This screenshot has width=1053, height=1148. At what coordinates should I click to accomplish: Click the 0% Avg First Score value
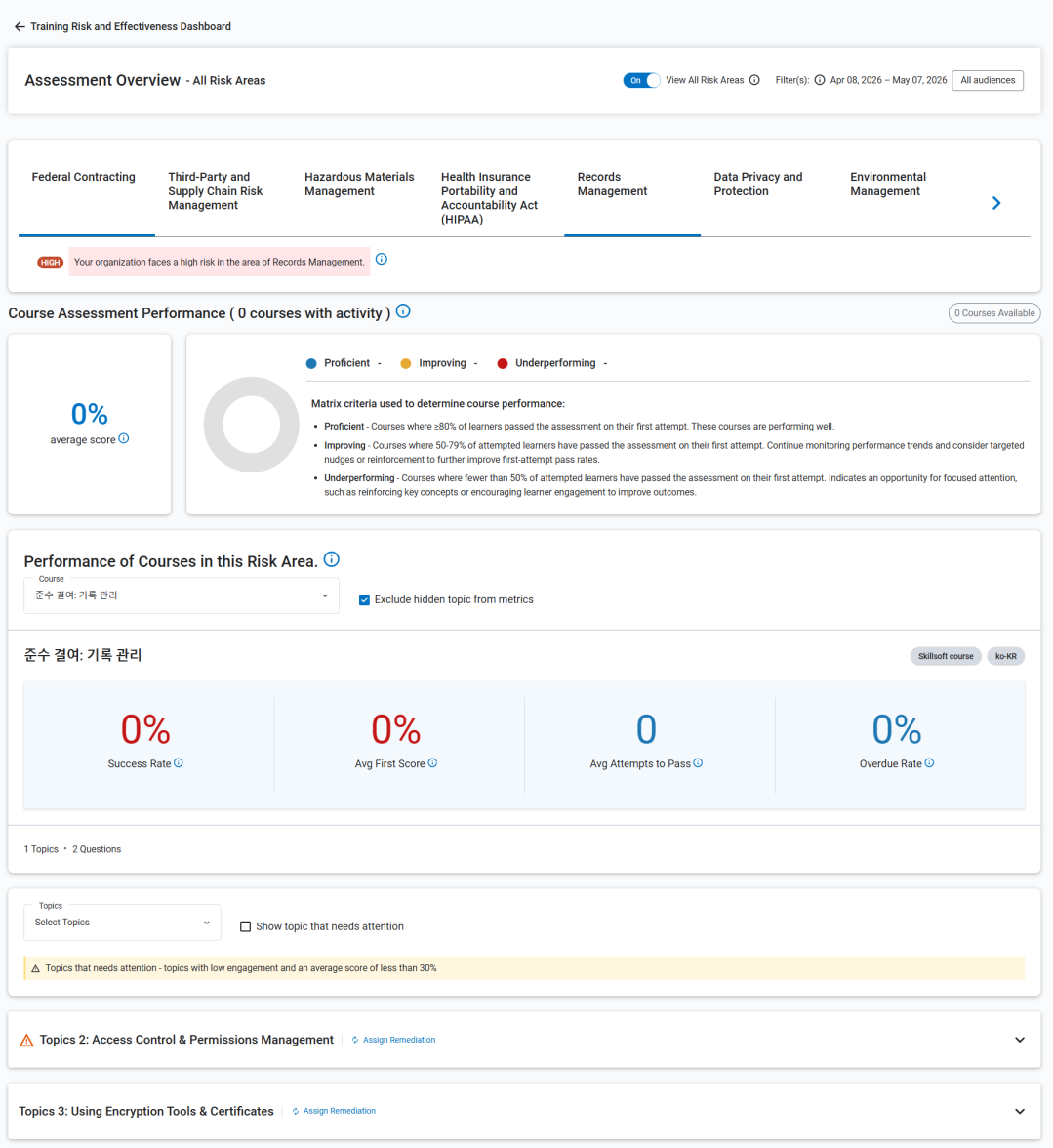pyautogui.click(x=396, y=729)
